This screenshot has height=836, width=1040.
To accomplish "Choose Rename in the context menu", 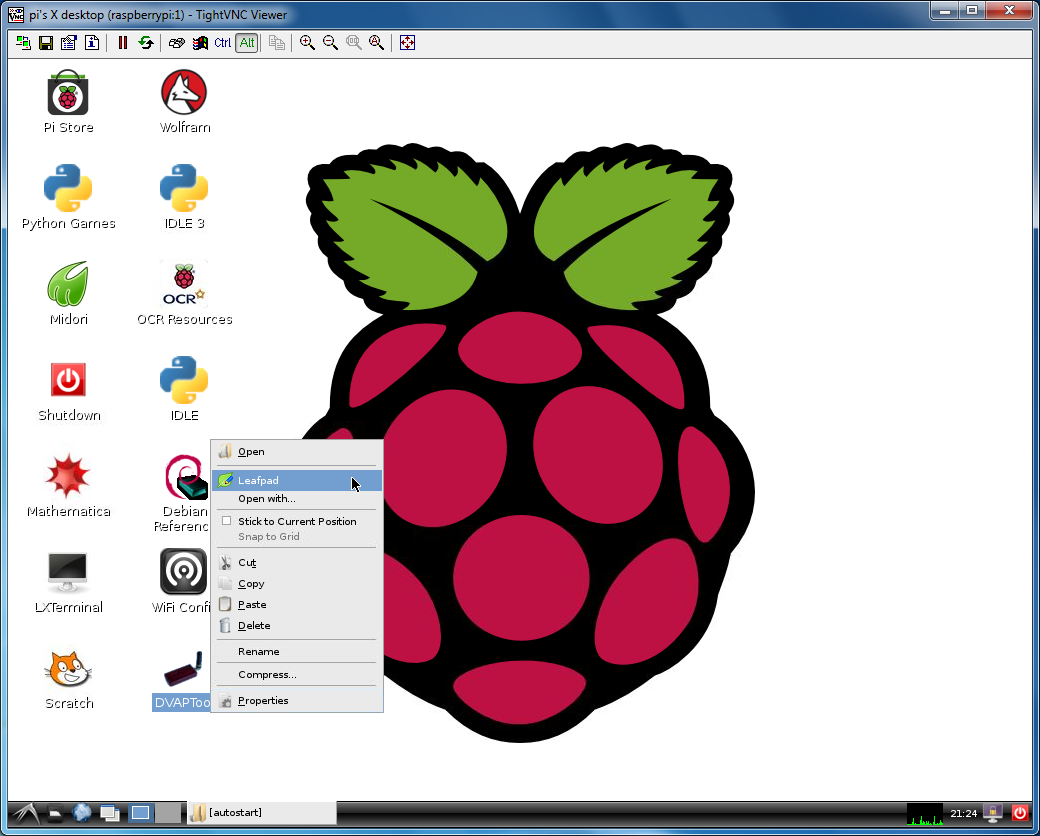I will tap(296, 652).
